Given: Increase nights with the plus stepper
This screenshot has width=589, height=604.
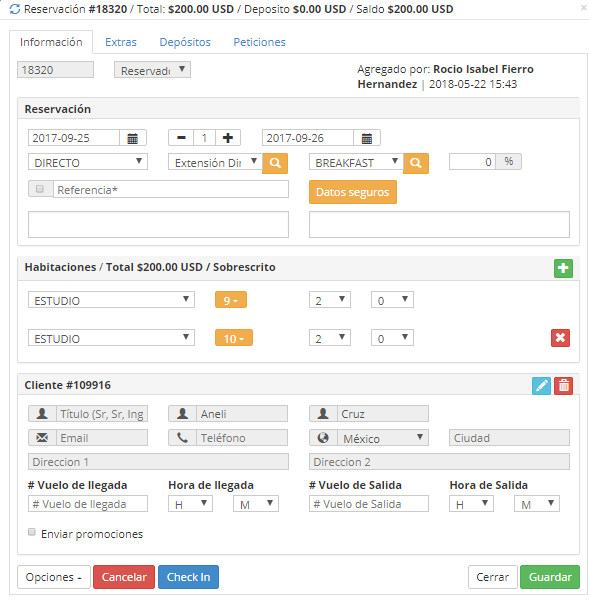Looking at the screenshot, I should pos(228,138).
